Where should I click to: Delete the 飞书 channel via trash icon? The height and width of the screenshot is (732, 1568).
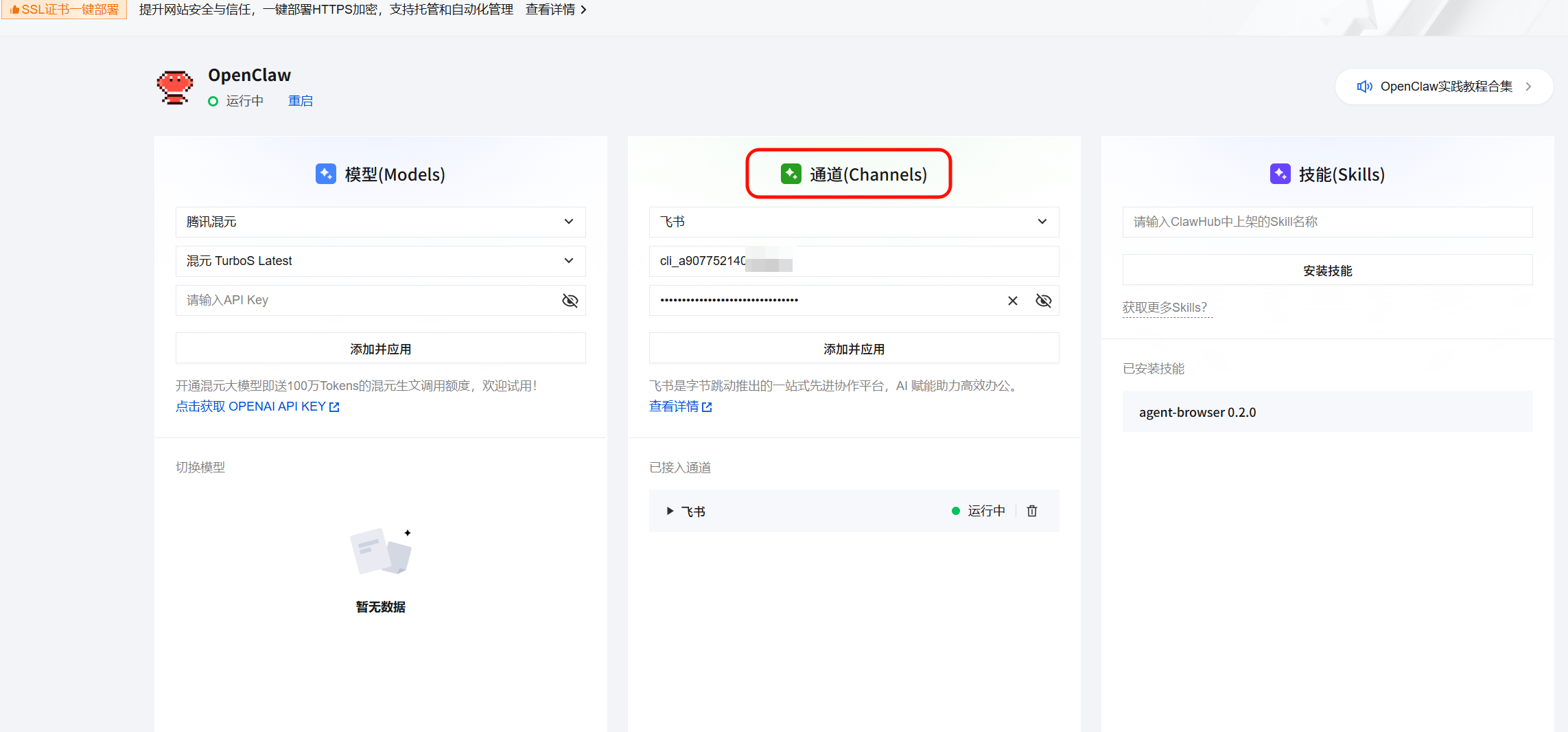point(1032,510)
